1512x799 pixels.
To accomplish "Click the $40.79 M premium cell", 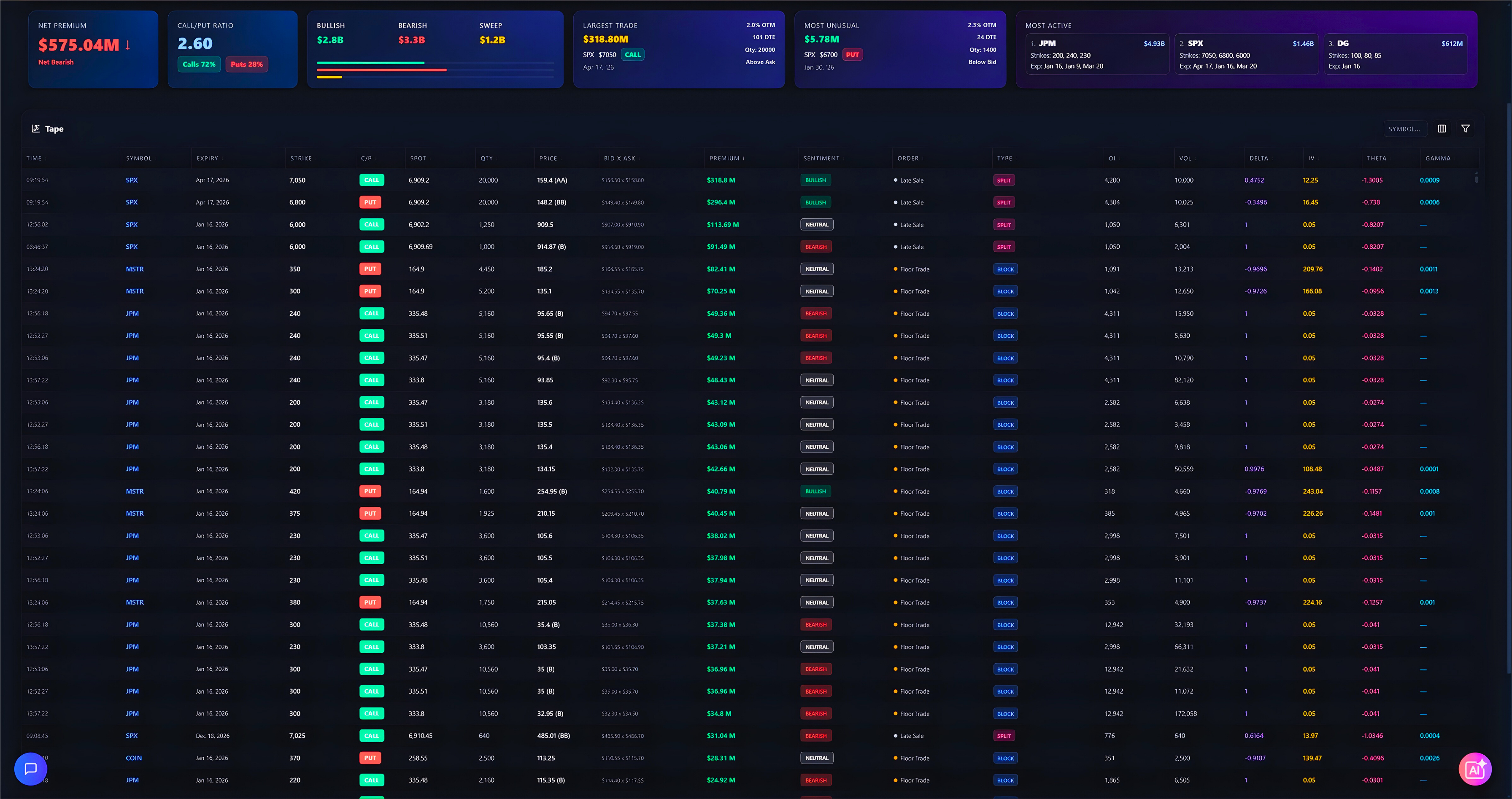I will (x=721, y=492).
